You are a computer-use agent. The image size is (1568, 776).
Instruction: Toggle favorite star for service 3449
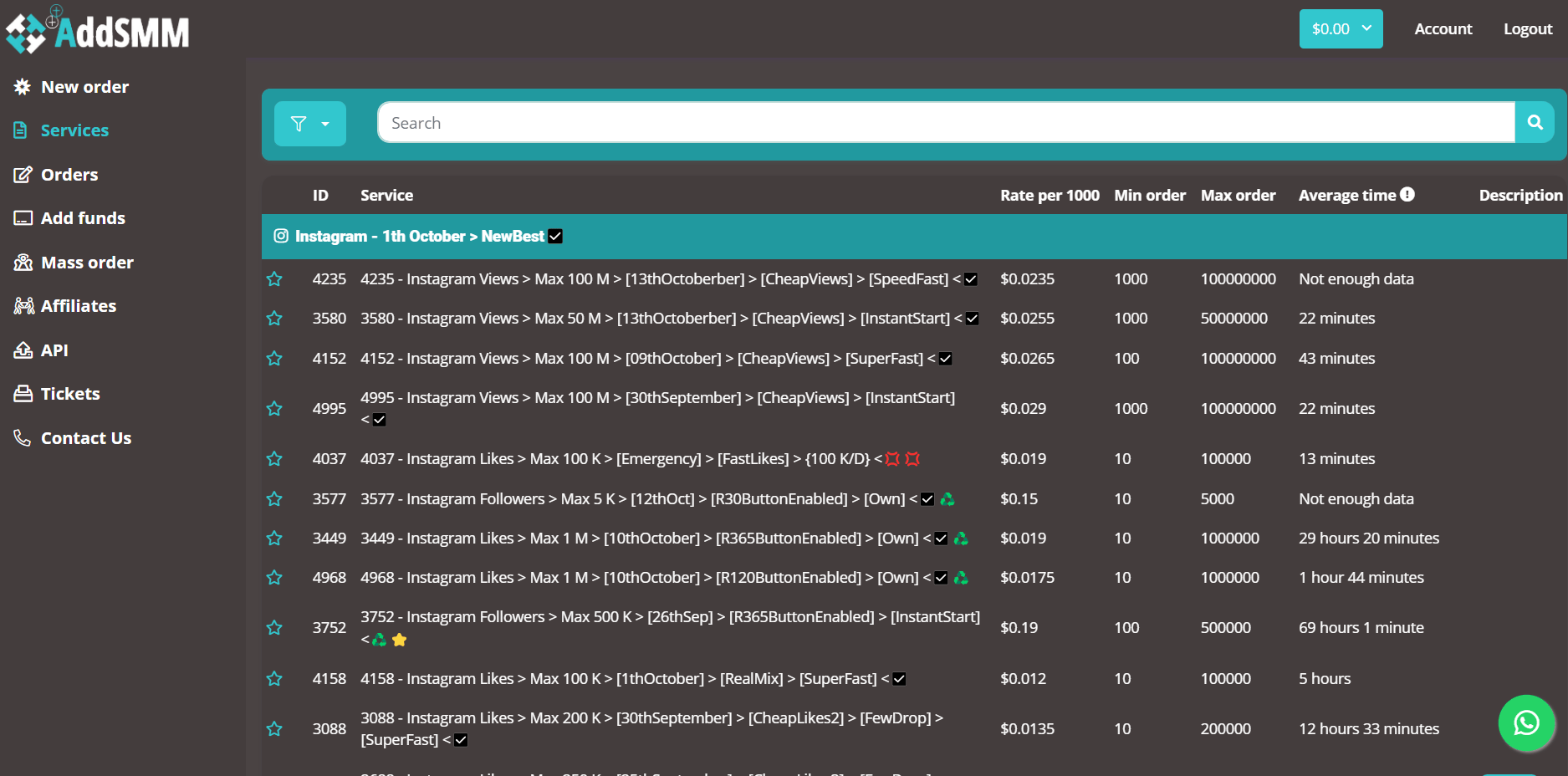[x=274, y=539]
